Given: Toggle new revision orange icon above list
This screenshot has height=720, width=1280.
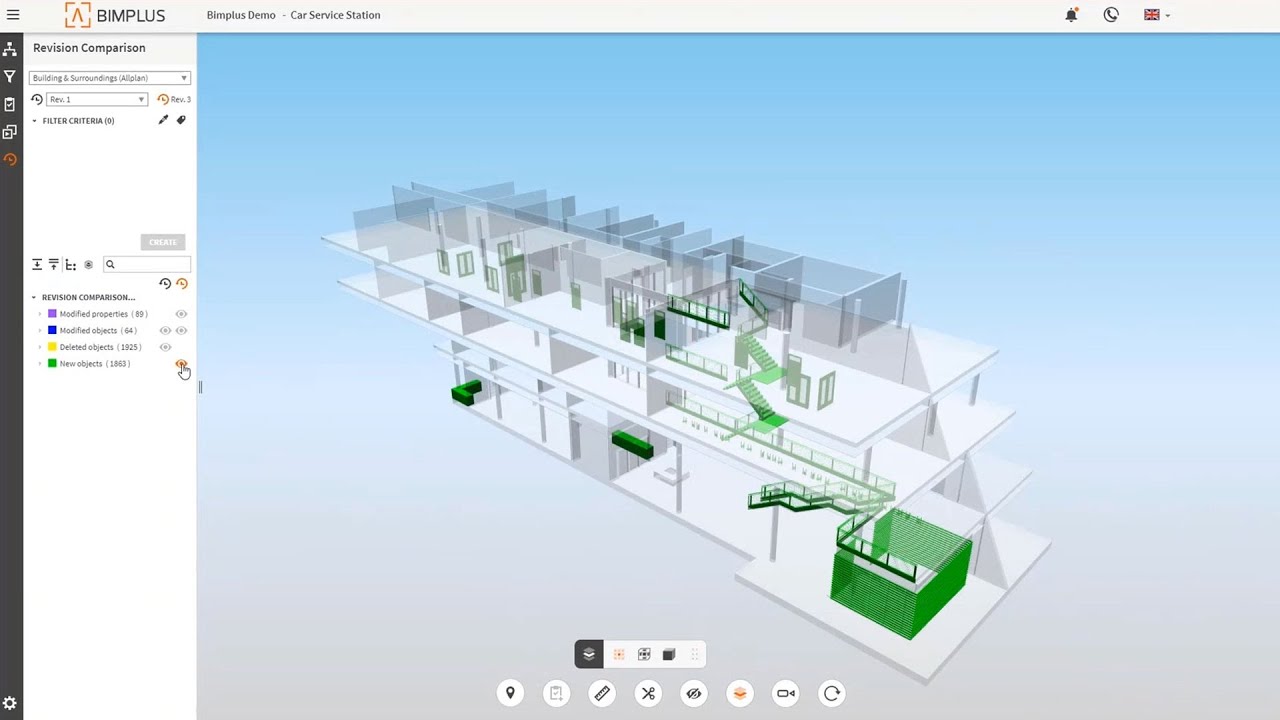Looking at the screenshot, I should (181, 284).
